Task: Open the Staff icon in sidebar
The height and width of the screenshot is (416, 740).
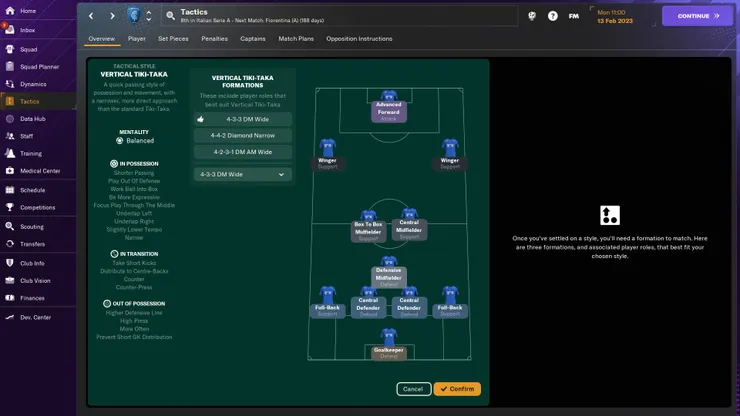Action: coord(10,136)
